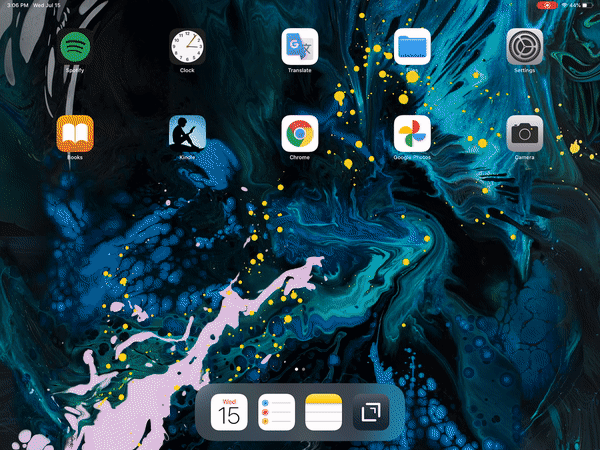Launch the Chrome browser

[299, 133]
